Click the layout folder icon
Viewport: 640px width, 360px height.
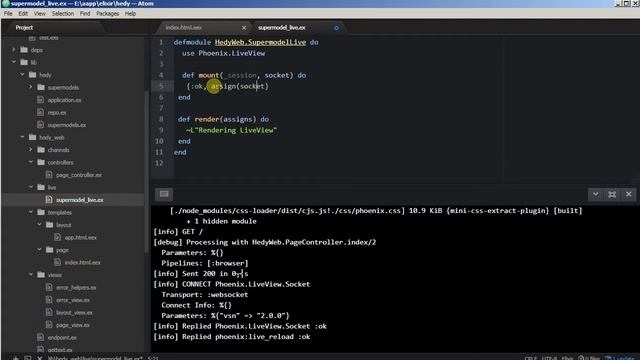49,224
